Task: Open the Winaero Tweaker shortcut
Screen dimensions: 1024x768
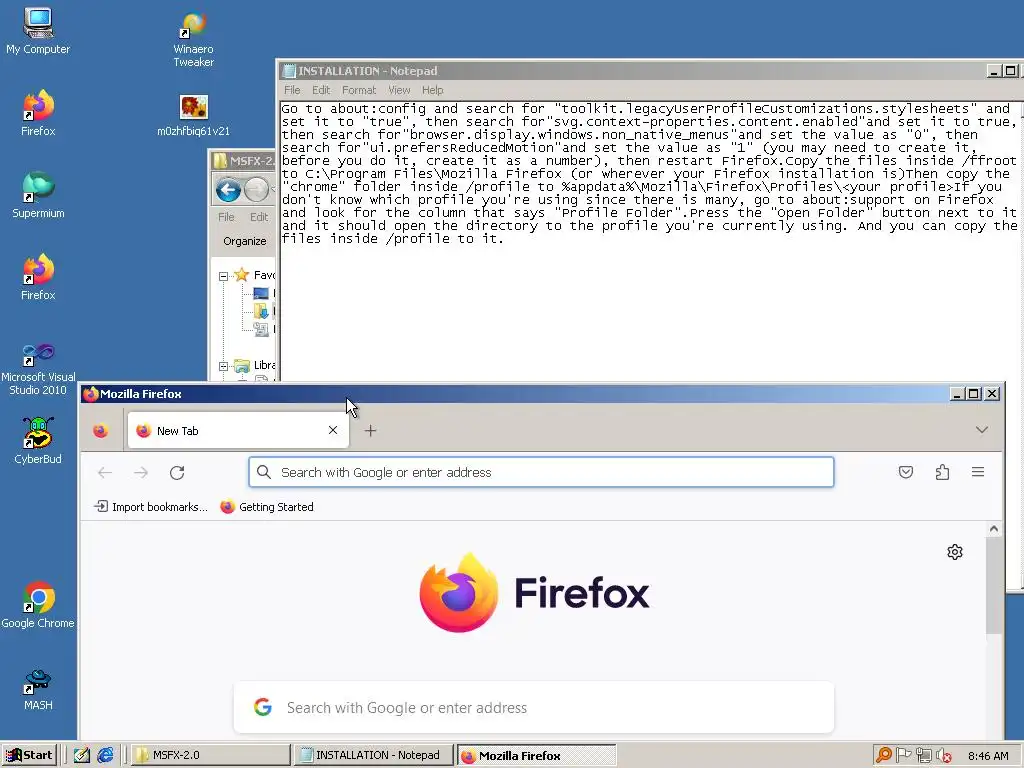Action: click(x=193, y=39)
